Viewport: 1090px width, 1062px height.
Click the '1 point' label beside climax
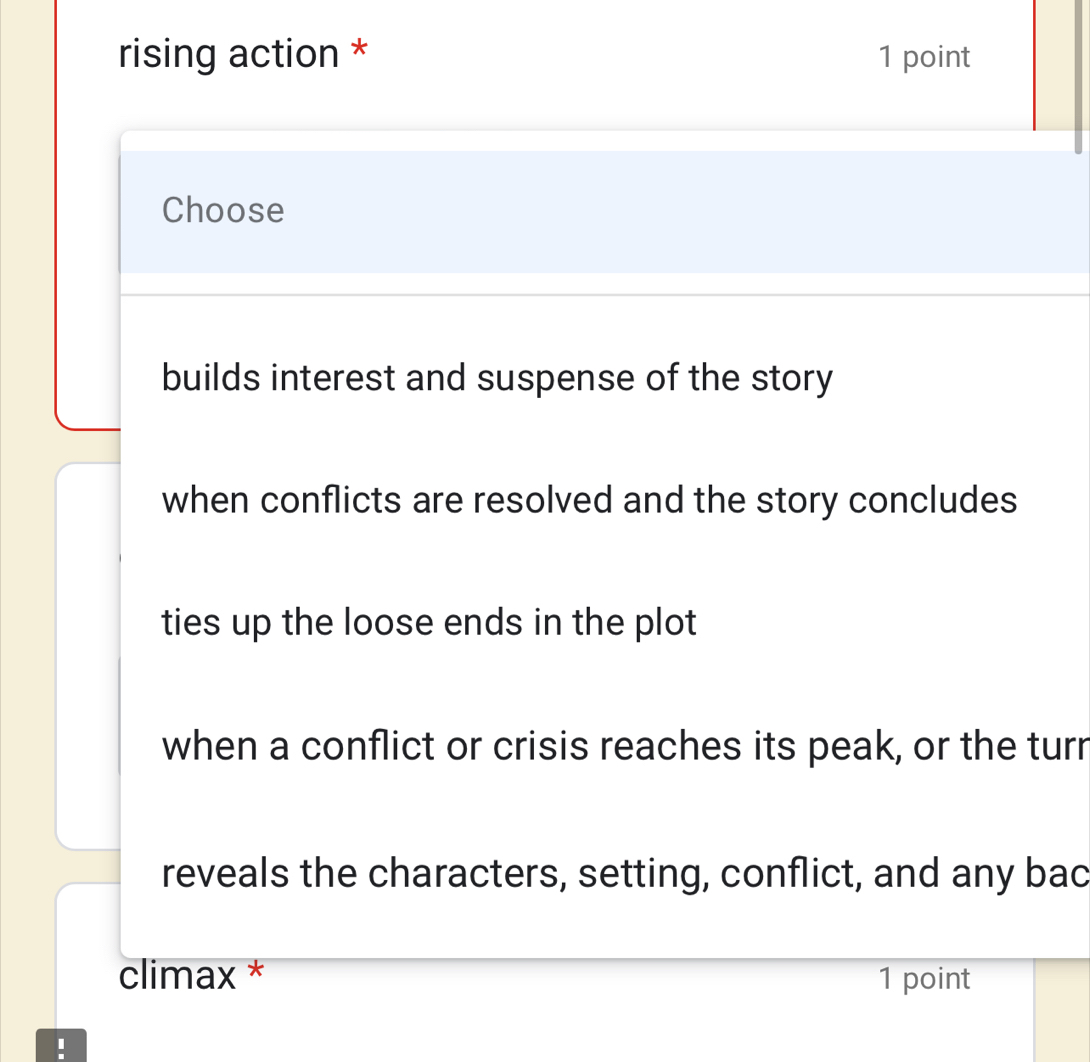(x=924, y=979)
